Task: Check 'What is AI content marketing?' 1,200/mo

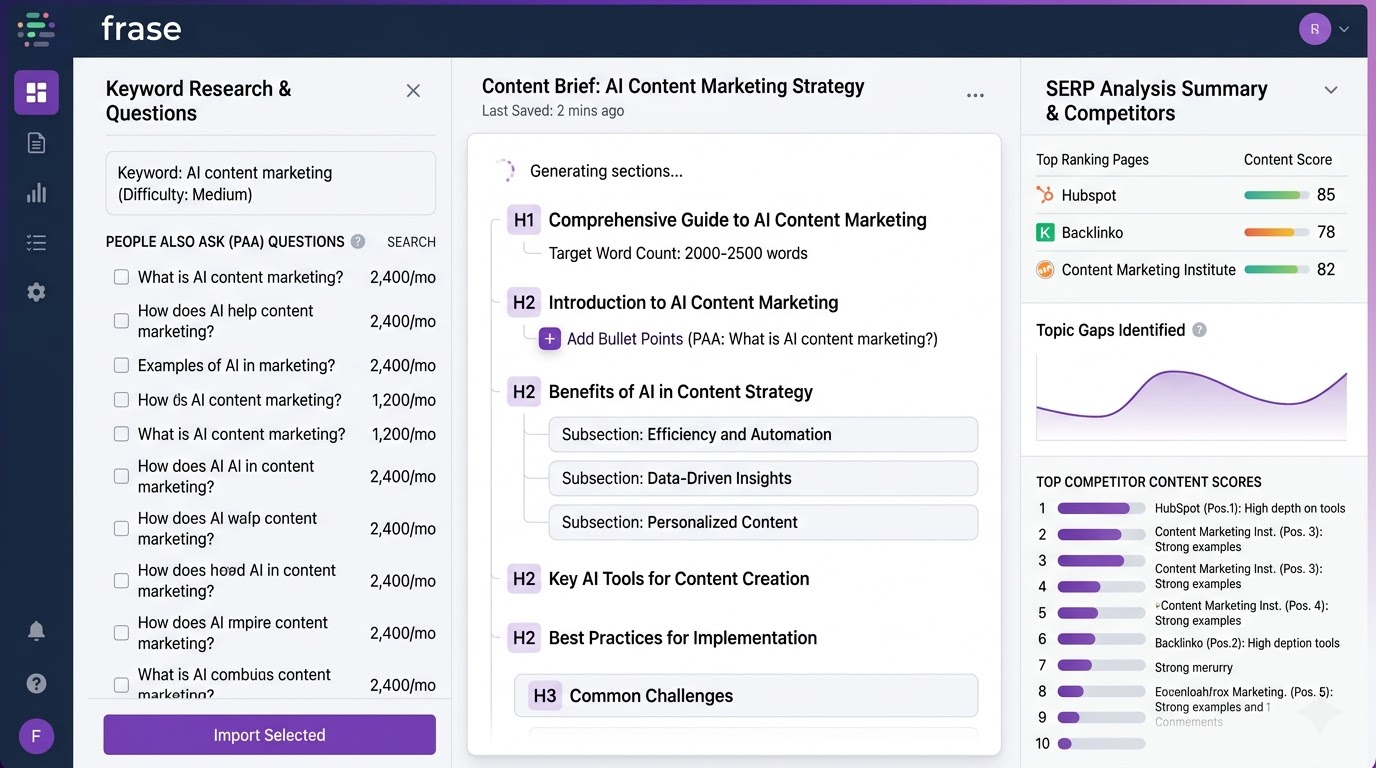Action: [121, 434]
